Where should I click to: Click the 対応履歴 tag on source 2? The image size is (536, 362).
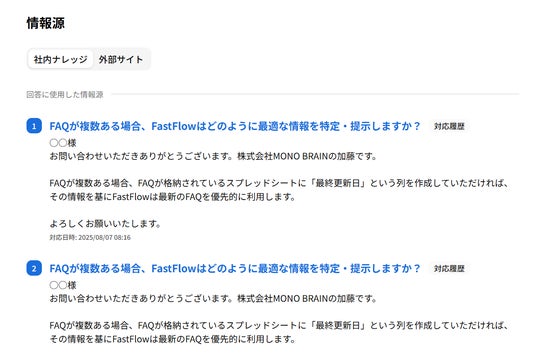pos(449,268)
